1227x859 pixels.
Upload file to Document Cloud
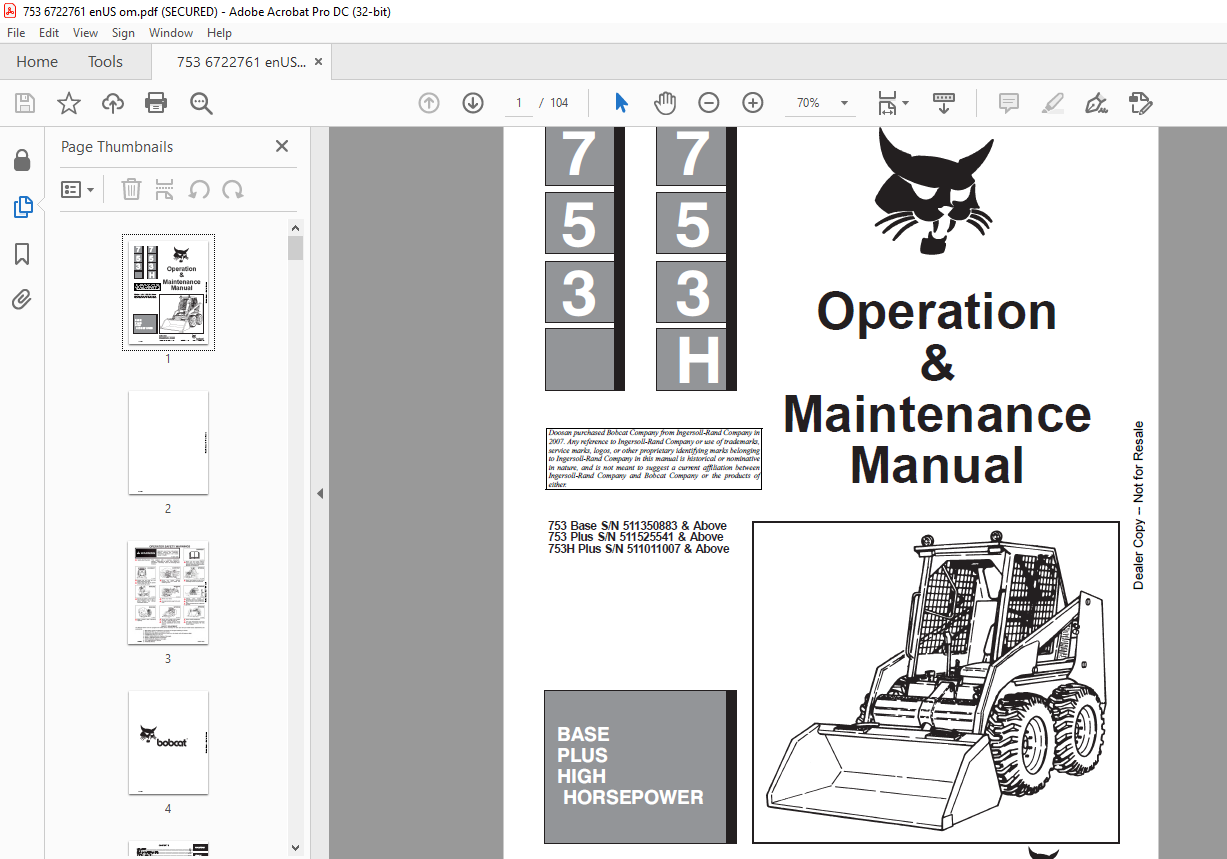113,103
